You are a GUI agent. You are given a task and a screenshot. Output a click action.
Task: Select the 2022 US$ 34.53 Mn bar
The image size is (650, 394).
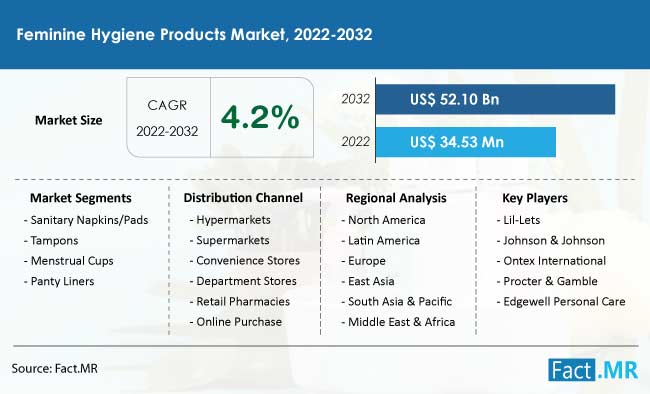(466, 142)
